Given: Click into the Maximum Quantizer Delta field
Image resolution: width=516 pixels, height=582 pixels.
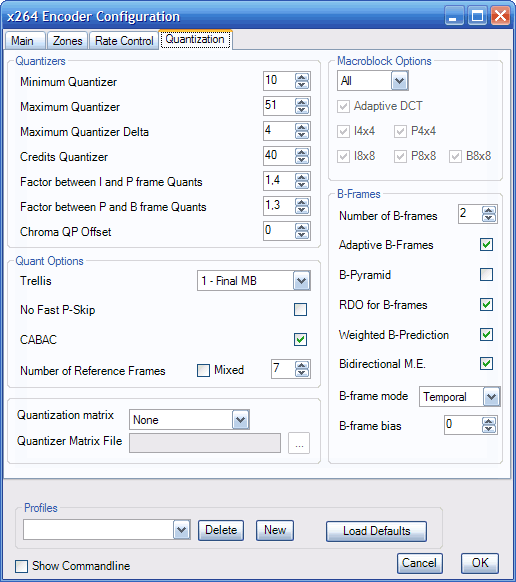Looking at the screenshot, I should point(279,131).
